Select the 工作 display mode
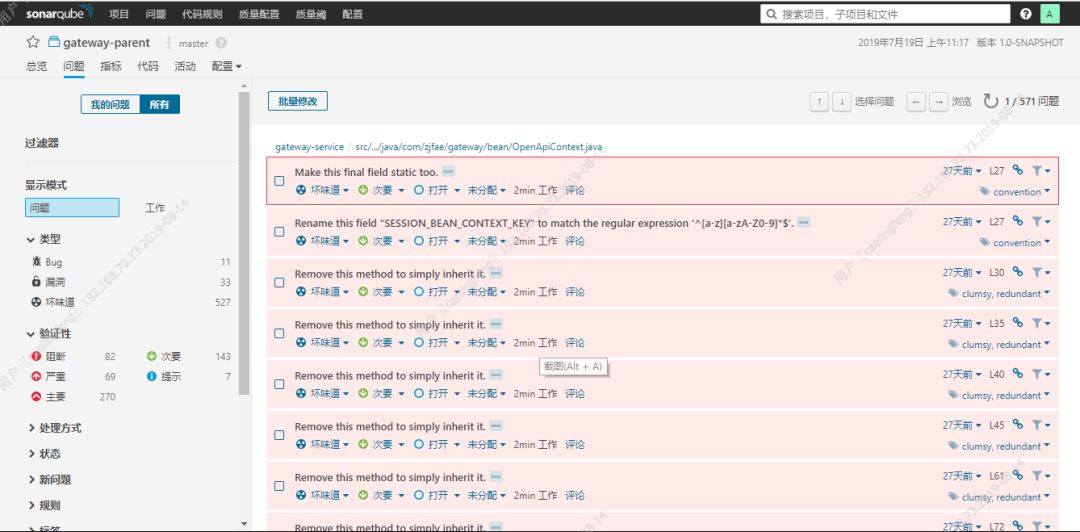Image resolution: width=1080 pixels, height=532 pixels. 155,207
